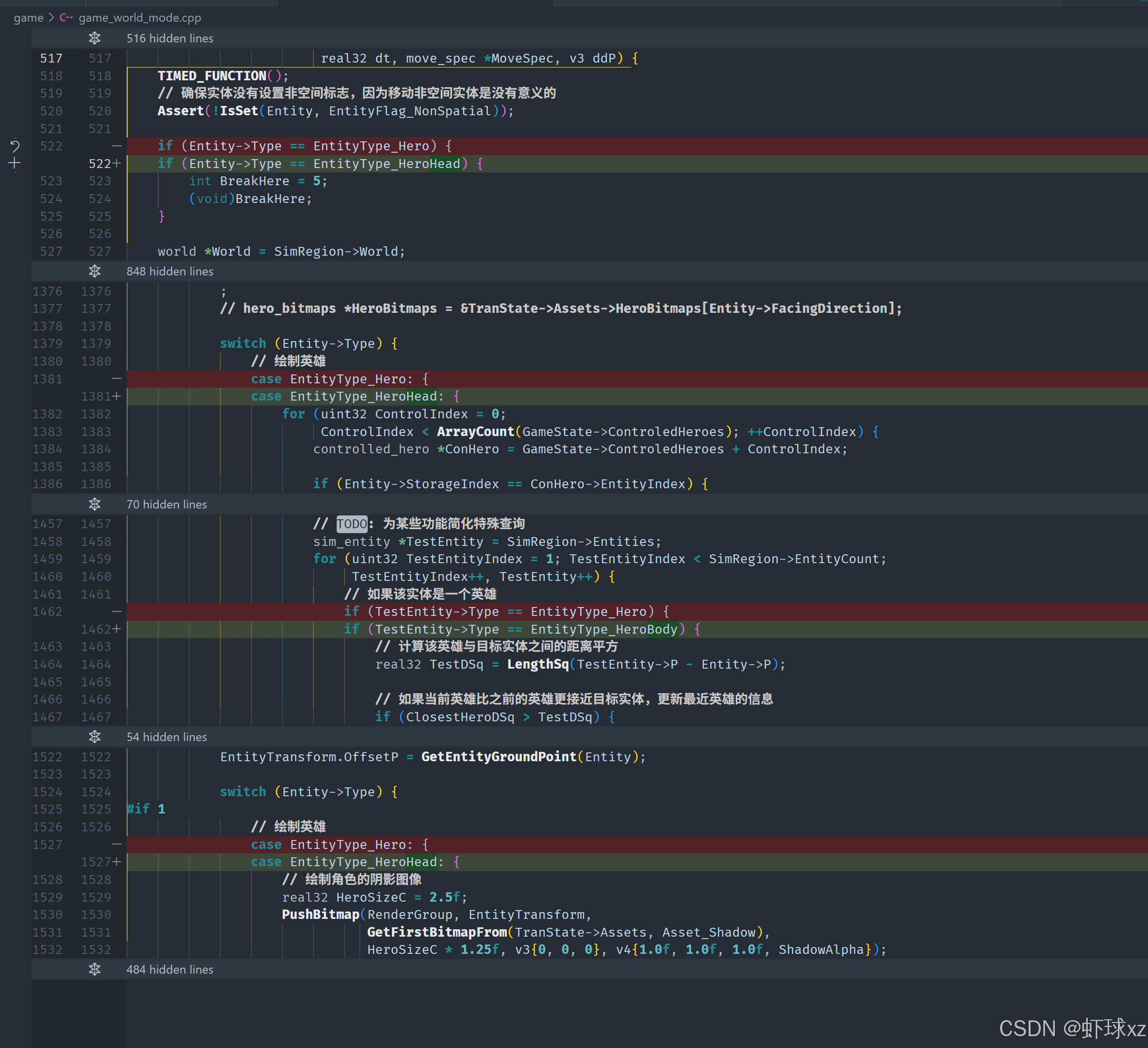Click the breadcrumb chevron separator
The width and height of the screenshot is (1148, 1048).
51,18
